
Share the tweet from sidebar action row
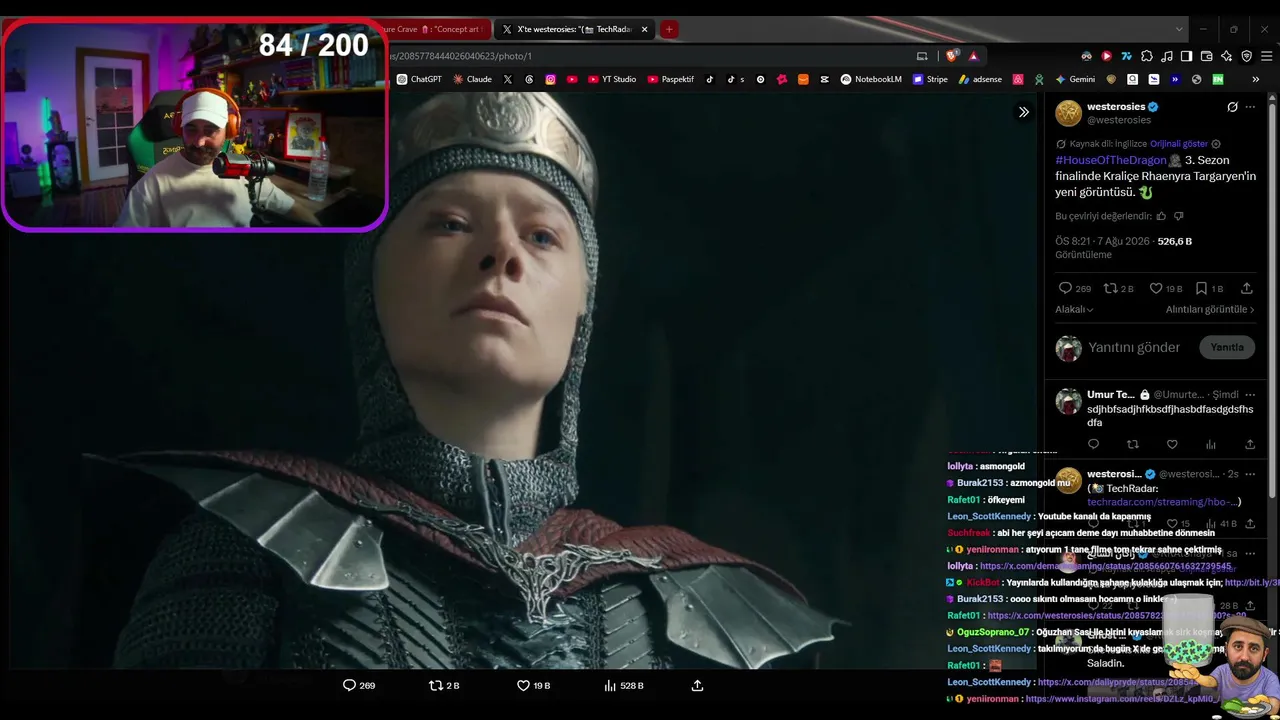click(1246, 288)
